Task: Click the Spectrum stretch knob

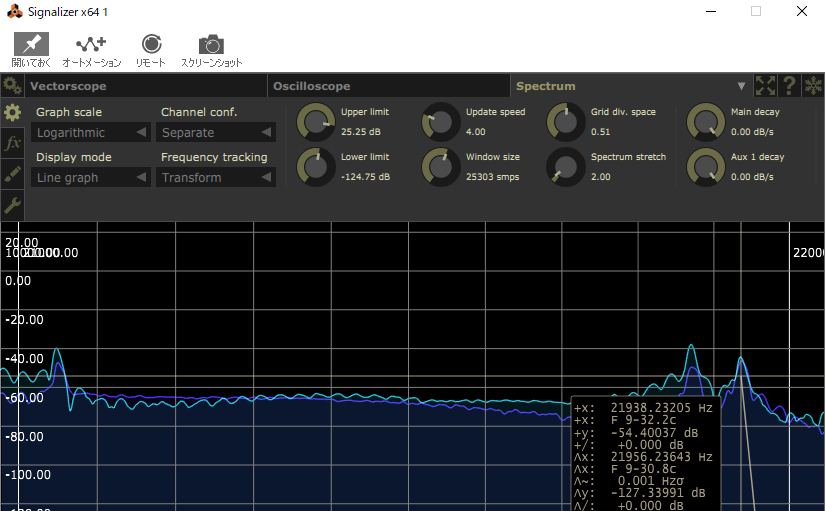Action: (566, 167)
